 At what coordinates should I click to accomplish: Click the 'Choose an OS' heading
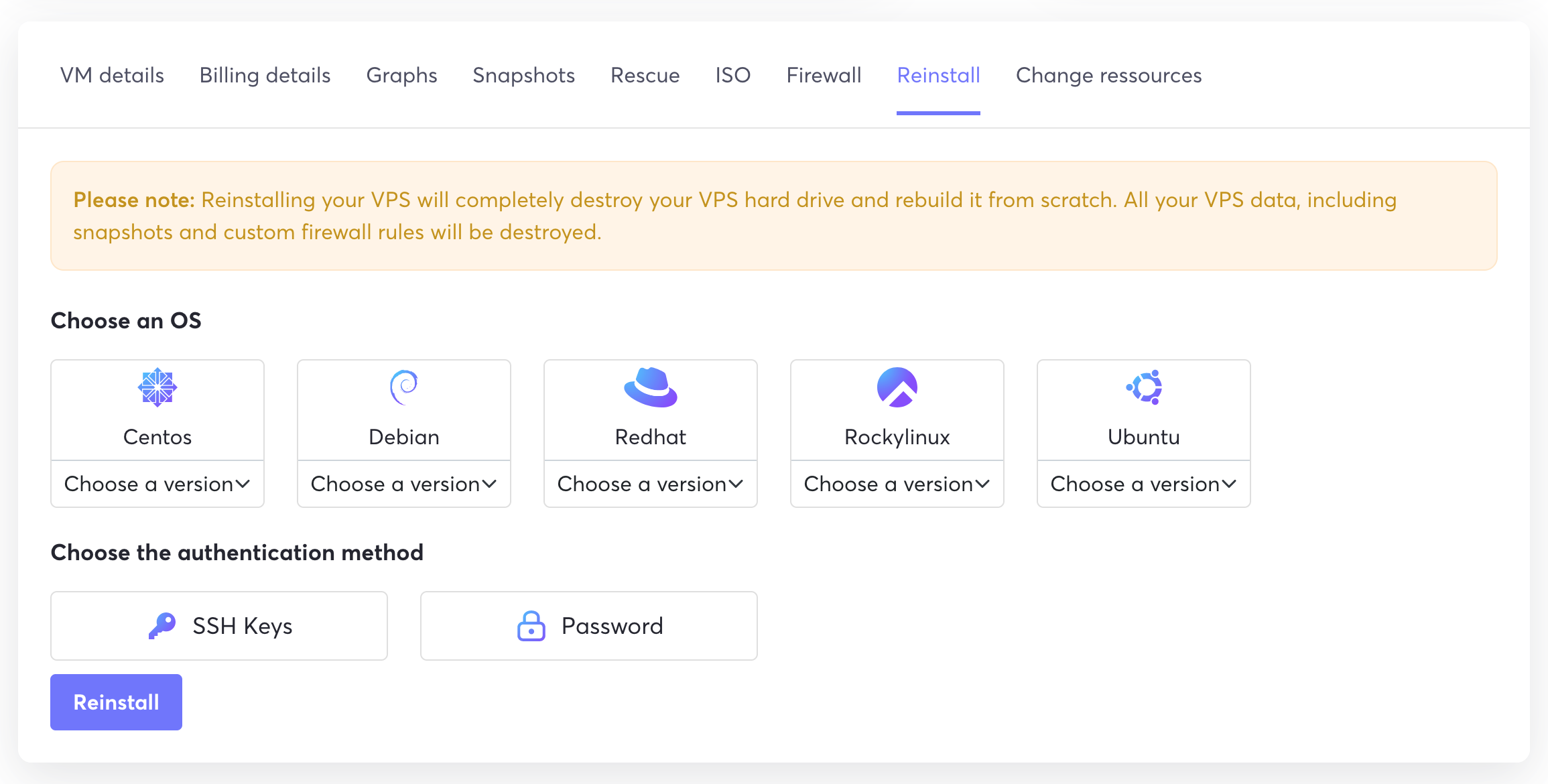click(x=126, y=320)
